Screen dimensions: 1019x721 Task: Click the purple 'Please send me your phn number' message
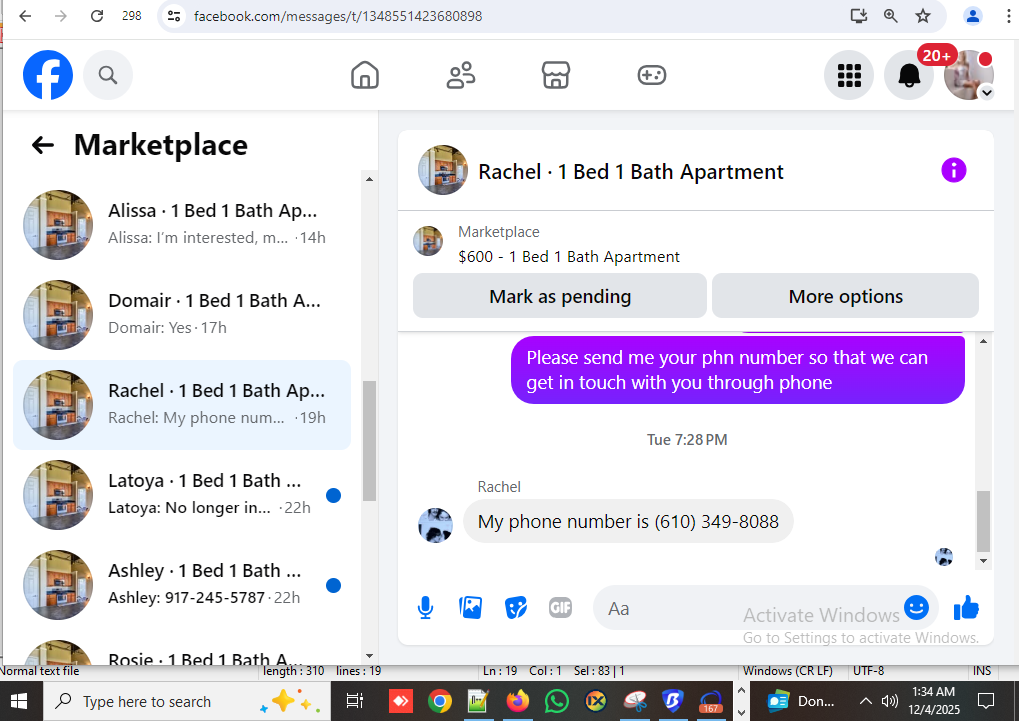737,370
